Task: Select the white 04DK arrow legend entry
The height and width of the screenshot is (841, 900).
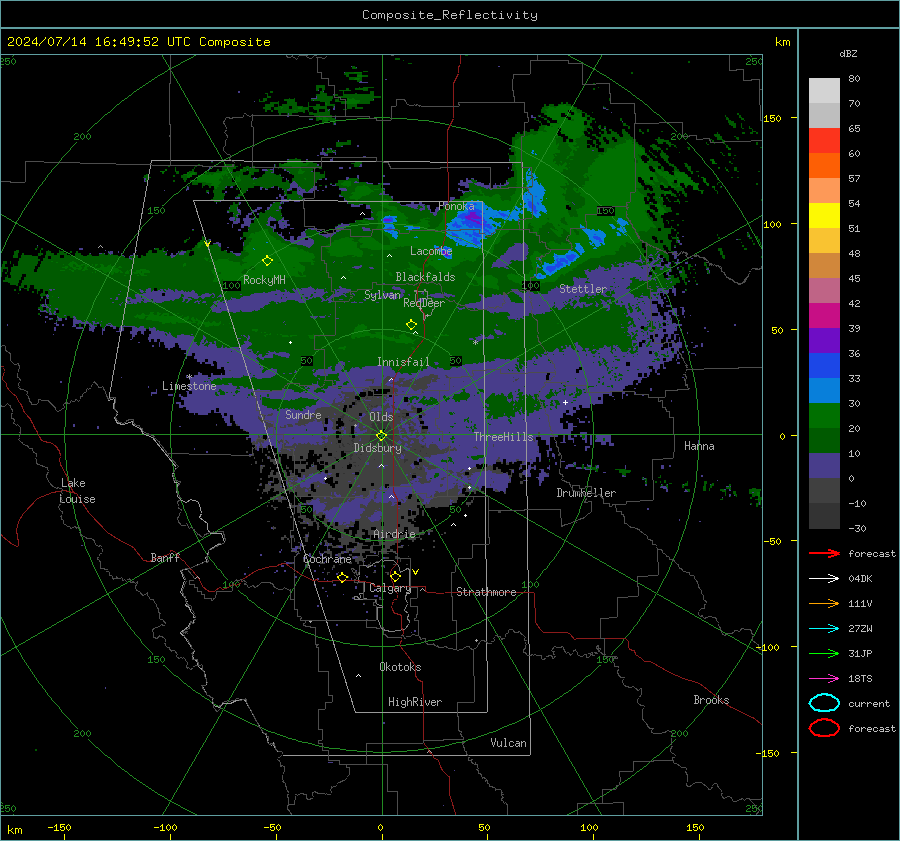Action: [824, 579]
